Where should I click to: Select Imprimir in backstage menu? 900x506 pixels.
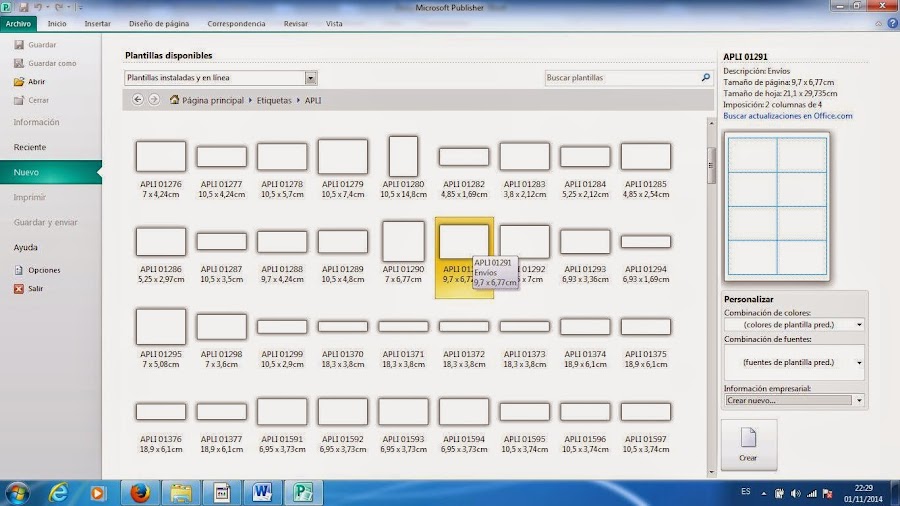point(30,197)
